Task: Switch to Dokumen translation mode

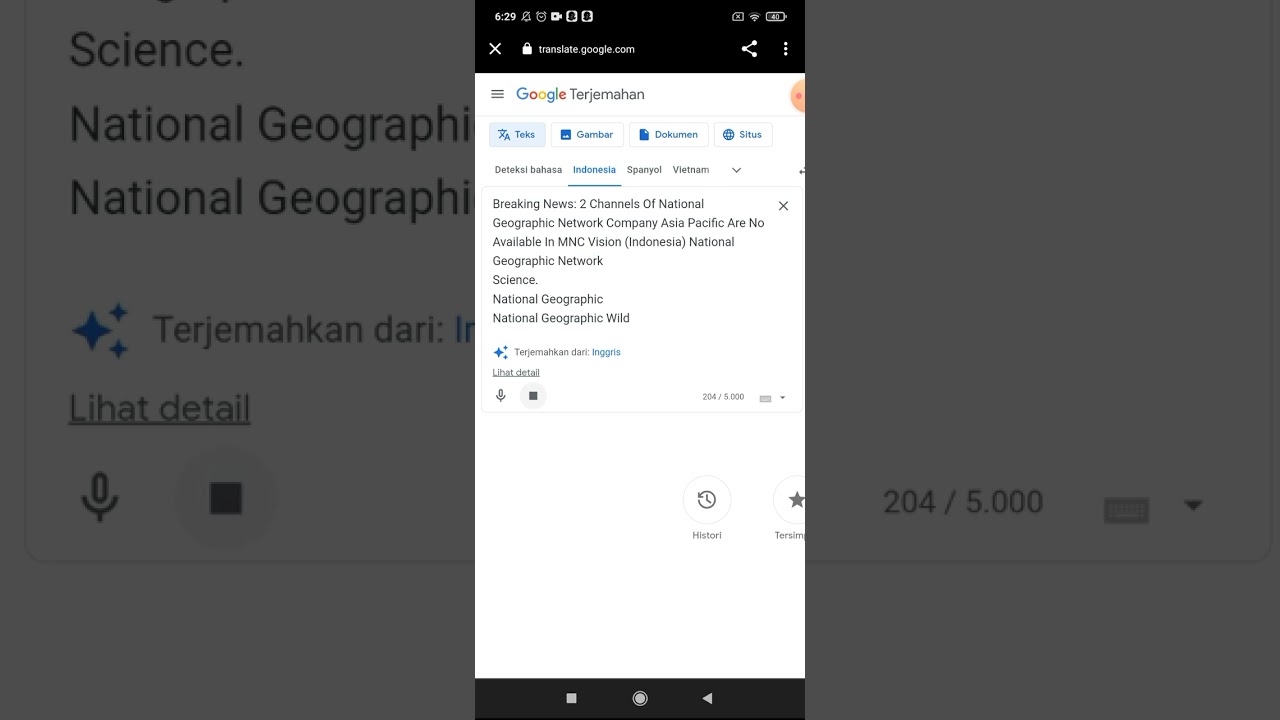Action: coord(669,135)
